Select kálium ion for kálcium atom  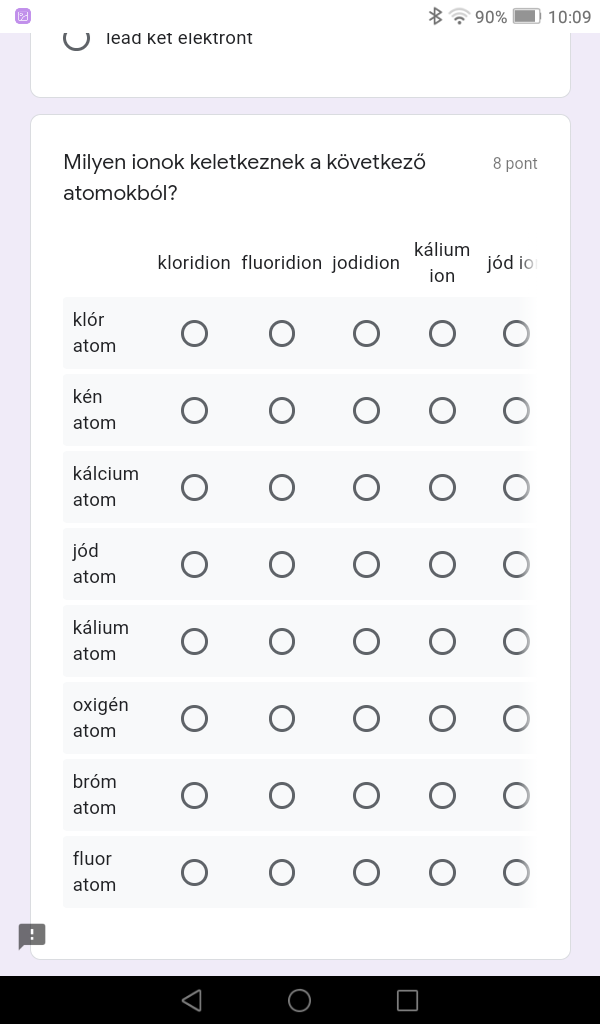point(442,487)
